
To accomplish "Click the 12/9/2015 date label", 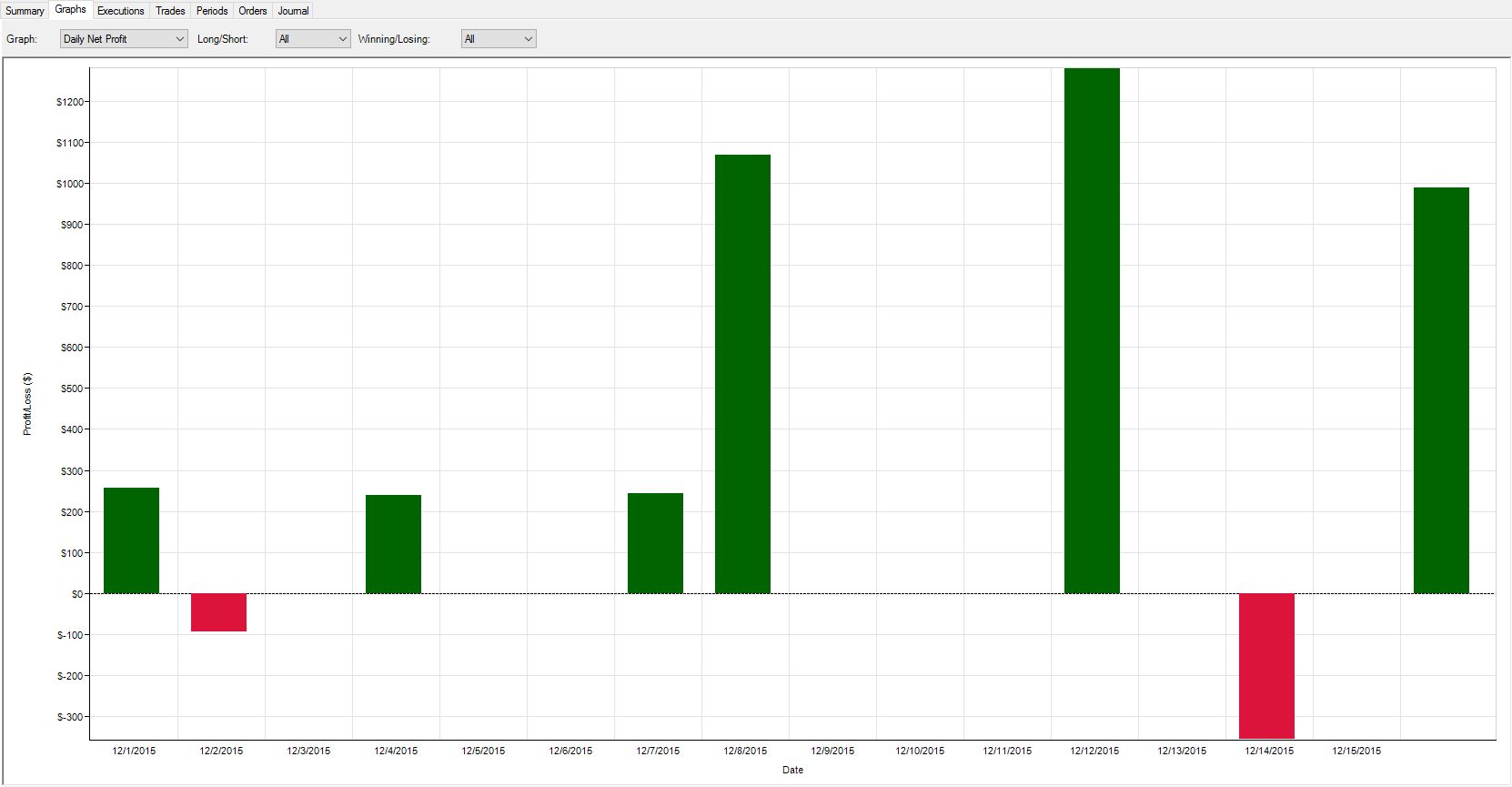I will pos(832,752).
